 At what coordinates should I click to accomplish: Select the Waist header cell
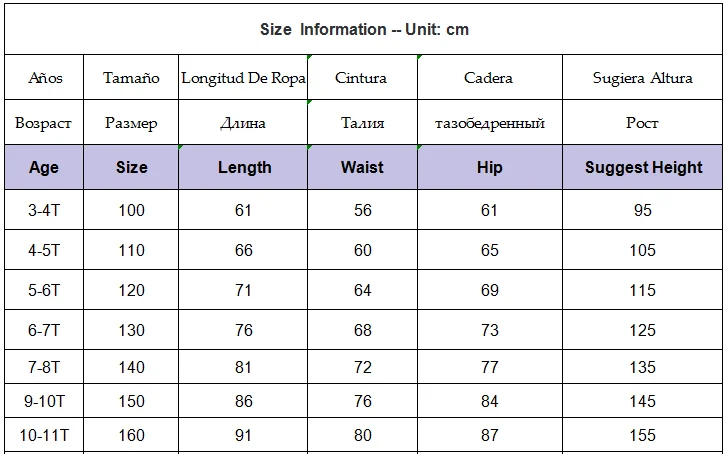click(x=363, y=167)
